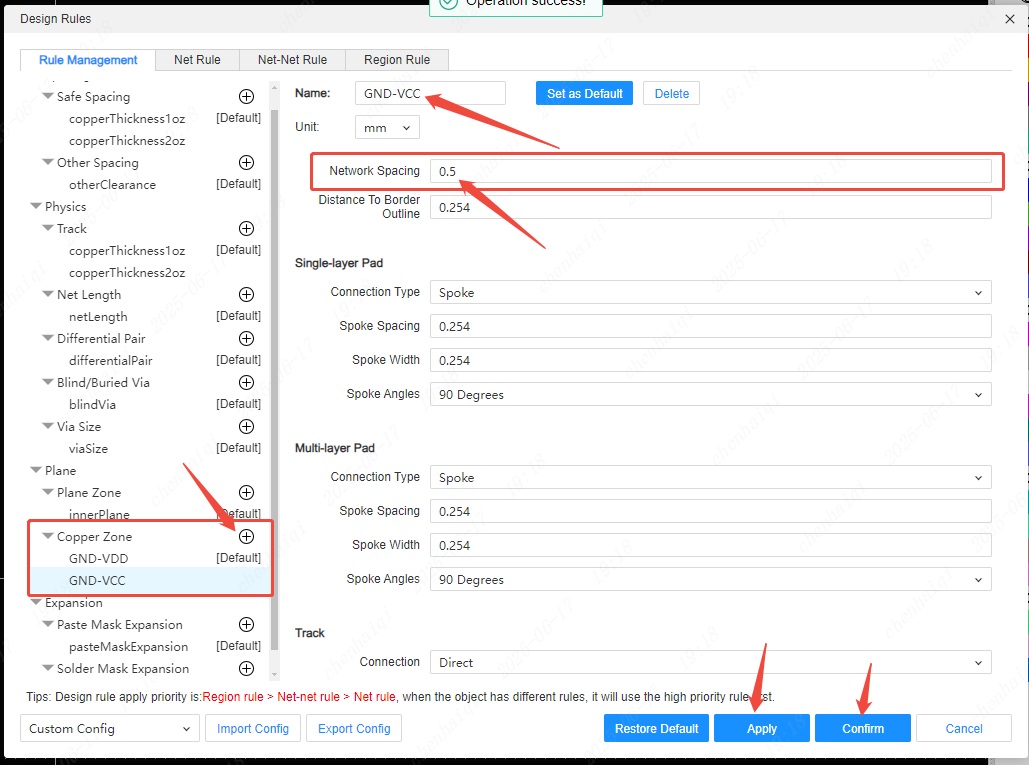
Task: Add a new Copper Zone rule
Action: click(246, 537)
